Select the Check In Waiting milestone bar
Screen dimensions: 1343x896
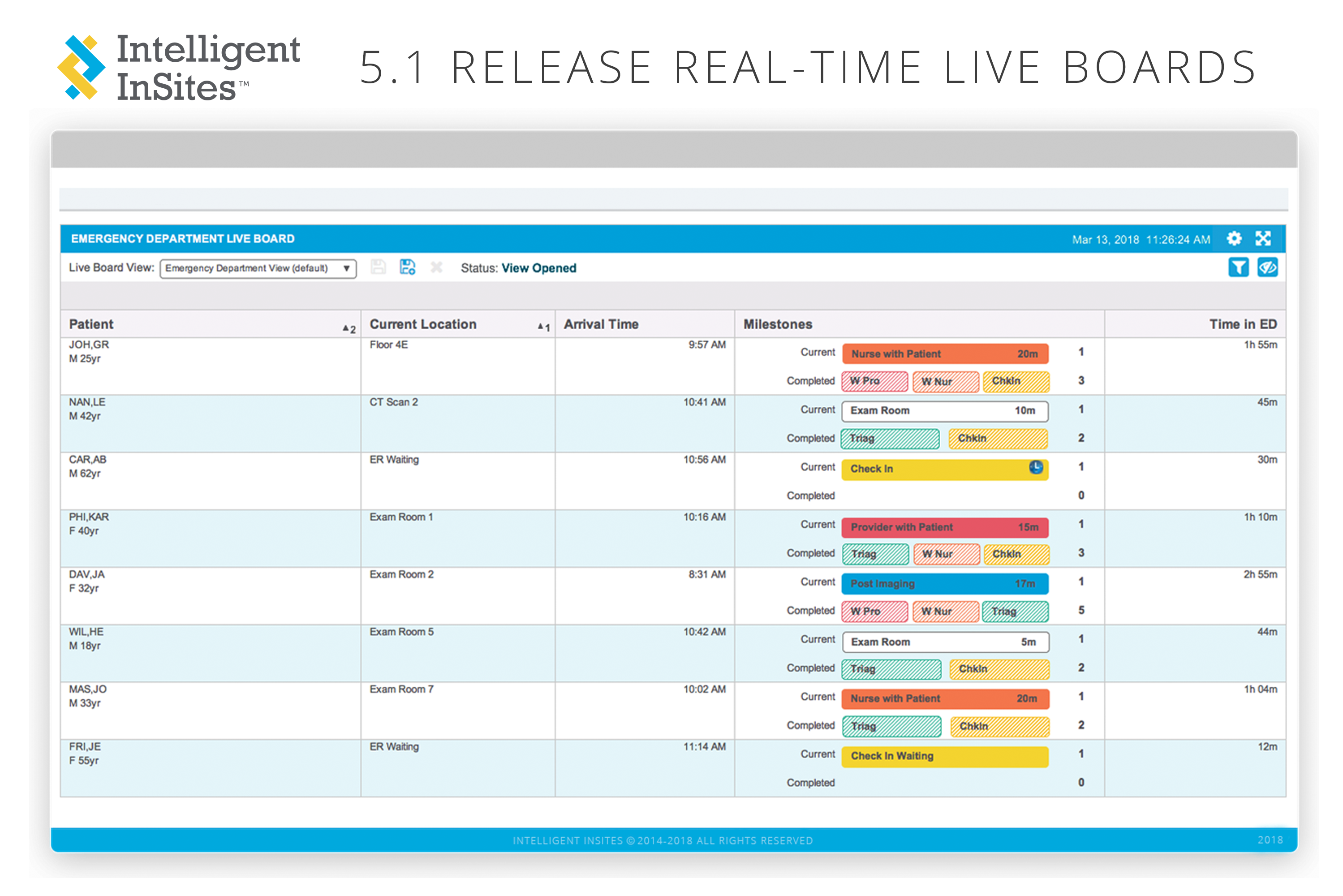point(945,756)
